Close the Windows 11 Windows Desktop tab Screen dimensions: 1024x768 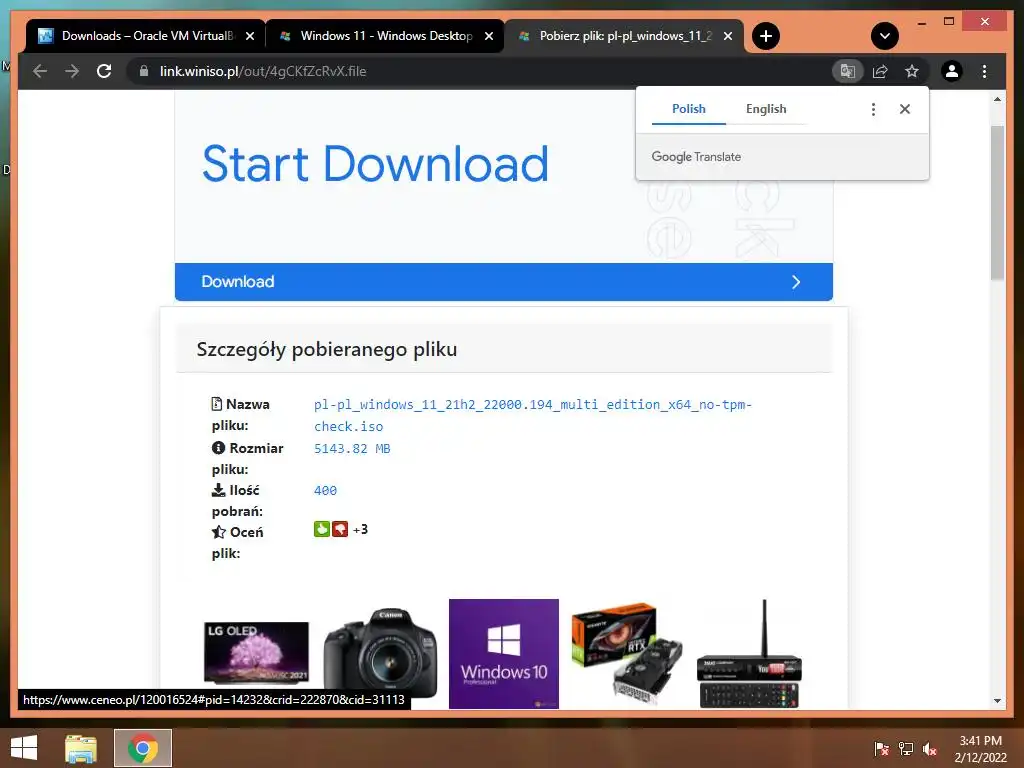click(488, 36)
